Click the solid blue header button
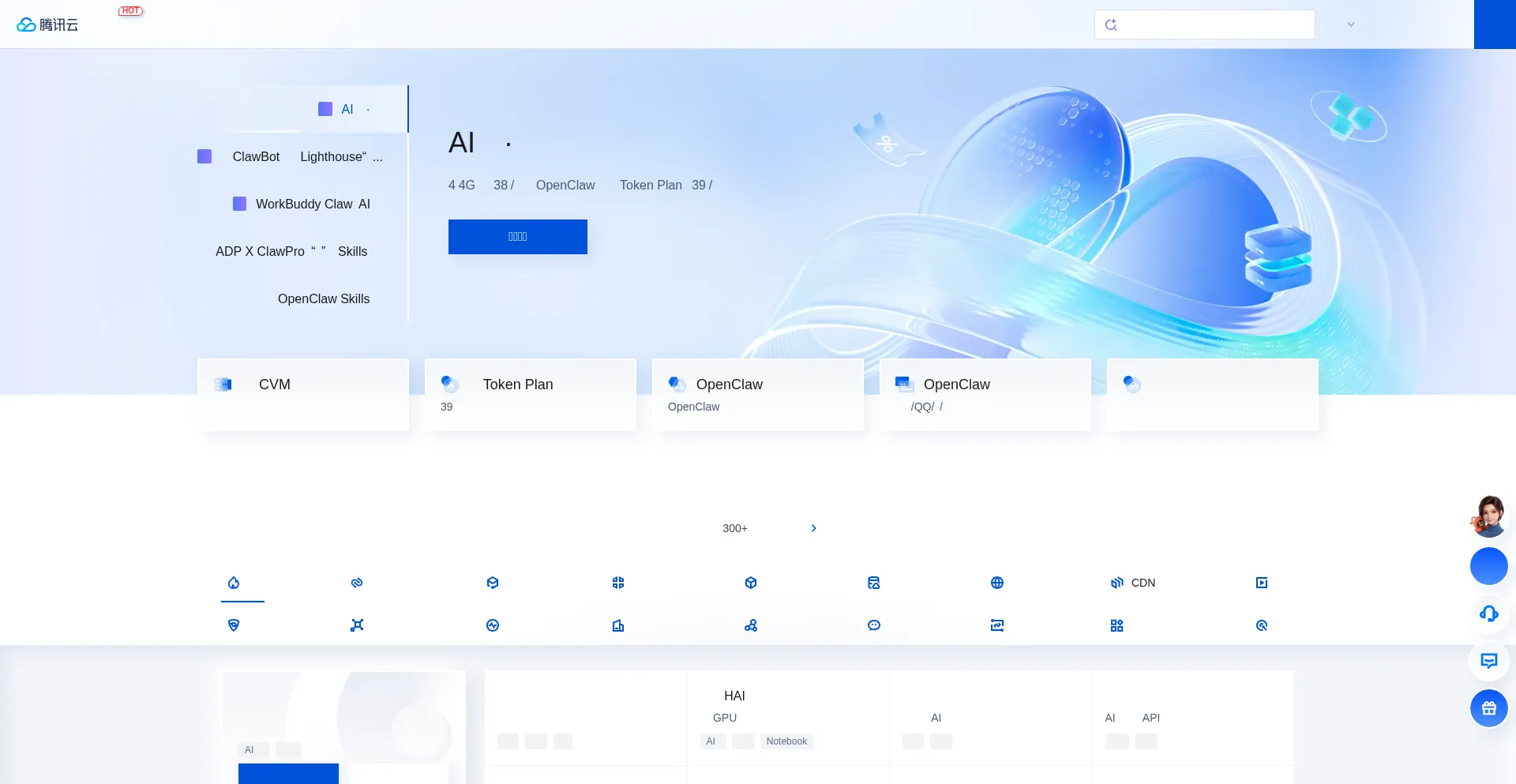1516x784 pixels. 1495,24
